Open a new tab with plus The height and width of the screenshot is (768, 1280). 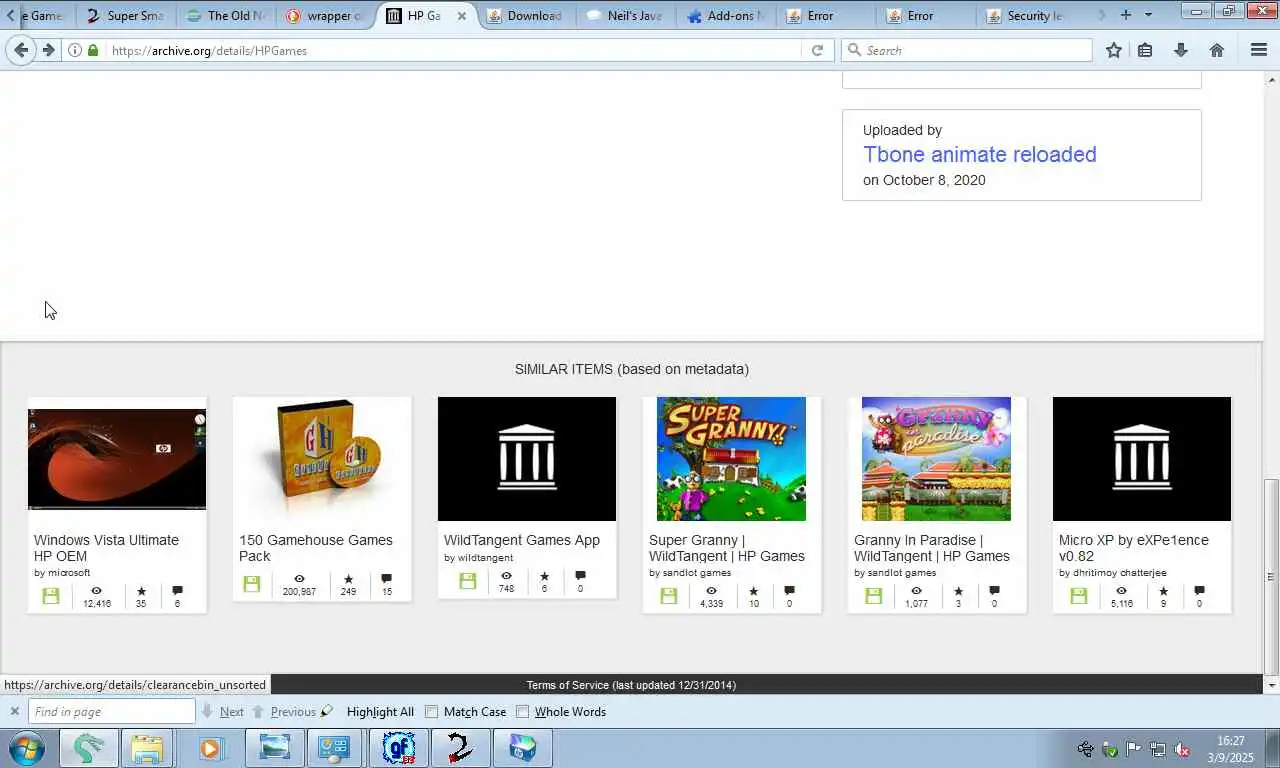(x=1126, y=15)
